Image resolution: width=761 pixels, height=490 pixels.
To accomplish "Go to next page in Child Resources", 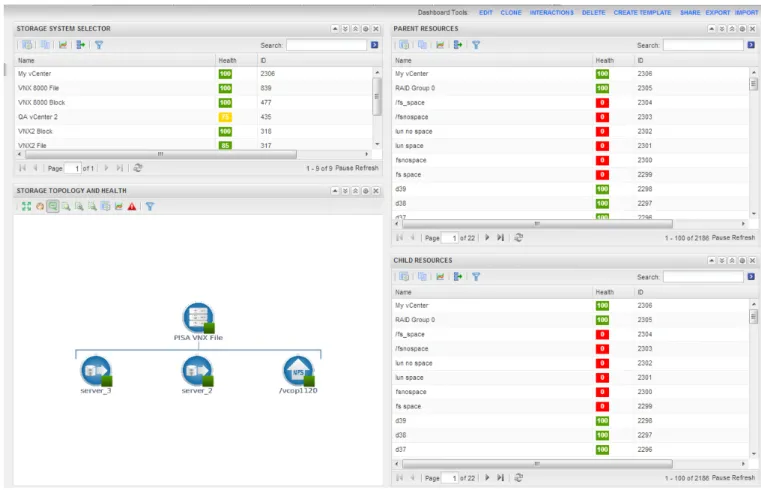I will [x=487, y=478].
